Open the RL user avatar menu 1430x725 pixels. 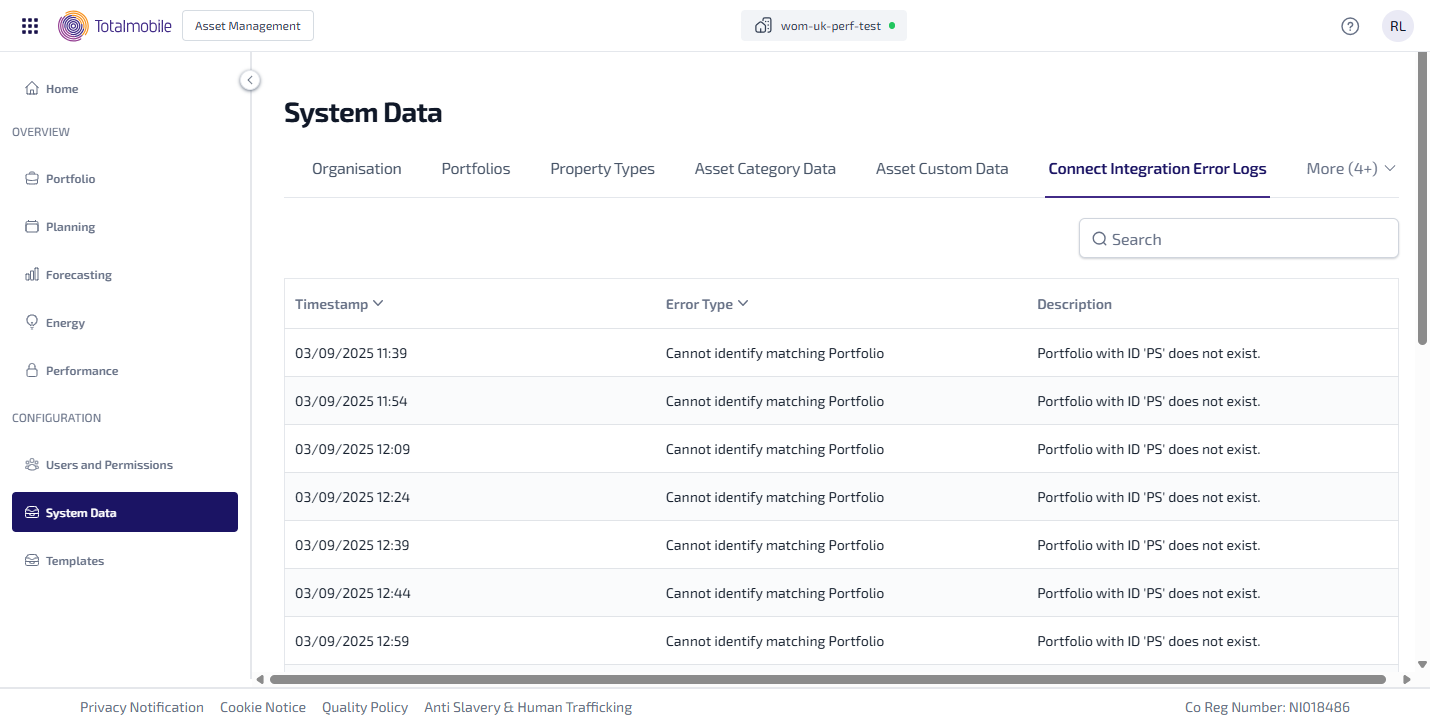(x=1397, y=26)
